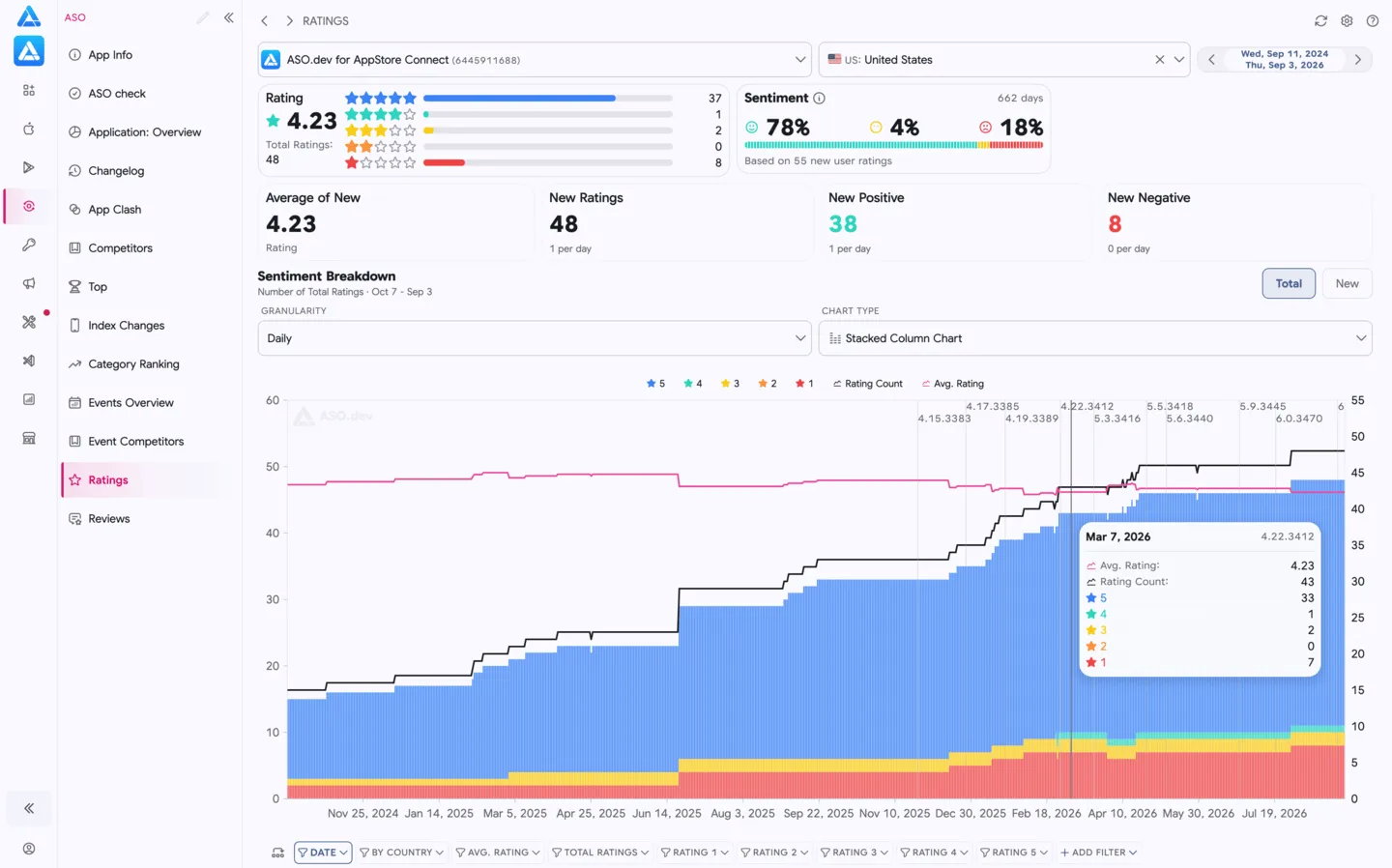The width and height of the screenshot is (1392, 868).
Task: Click the date range Sep 11, 2024 – Sep 3, 2026
Action: click(x=1285, y=59)
